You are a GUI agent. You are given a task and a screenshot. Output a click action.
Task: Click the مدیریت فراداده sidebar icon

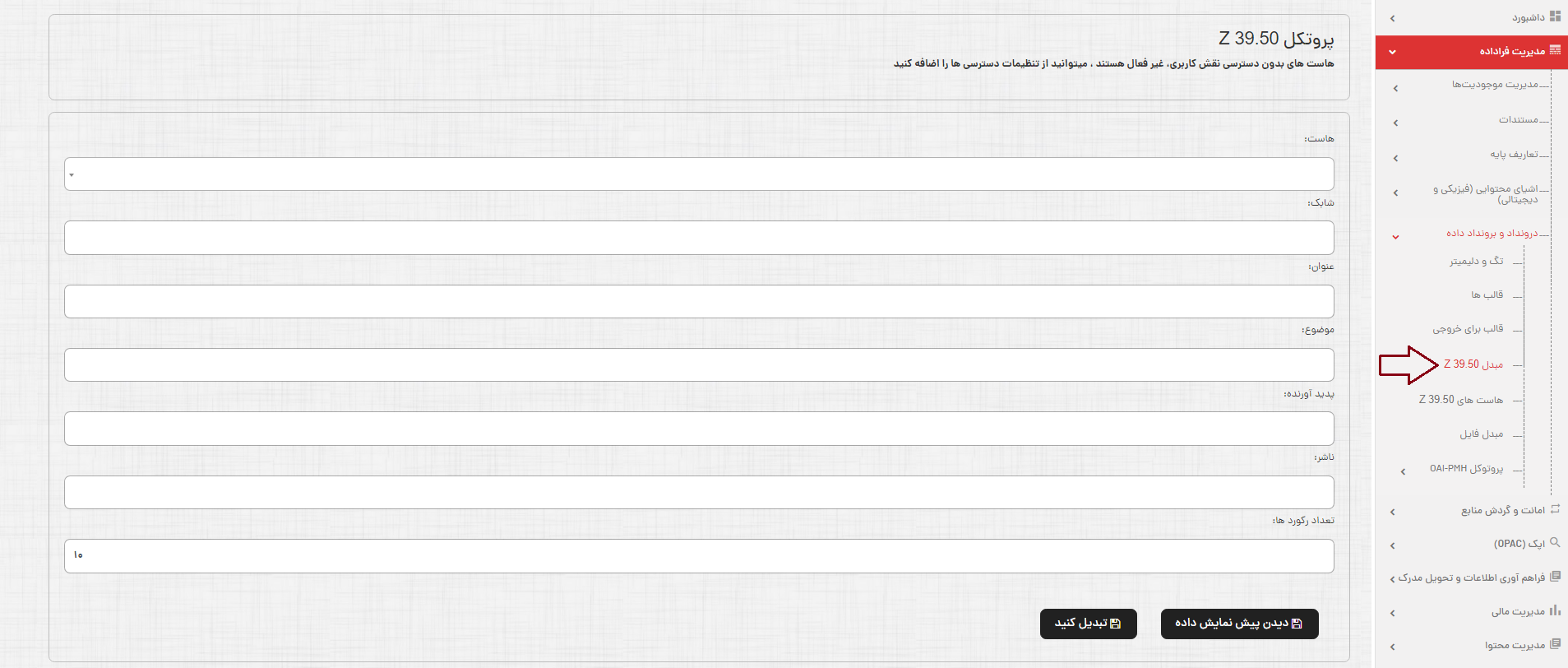pos(1556,51)
